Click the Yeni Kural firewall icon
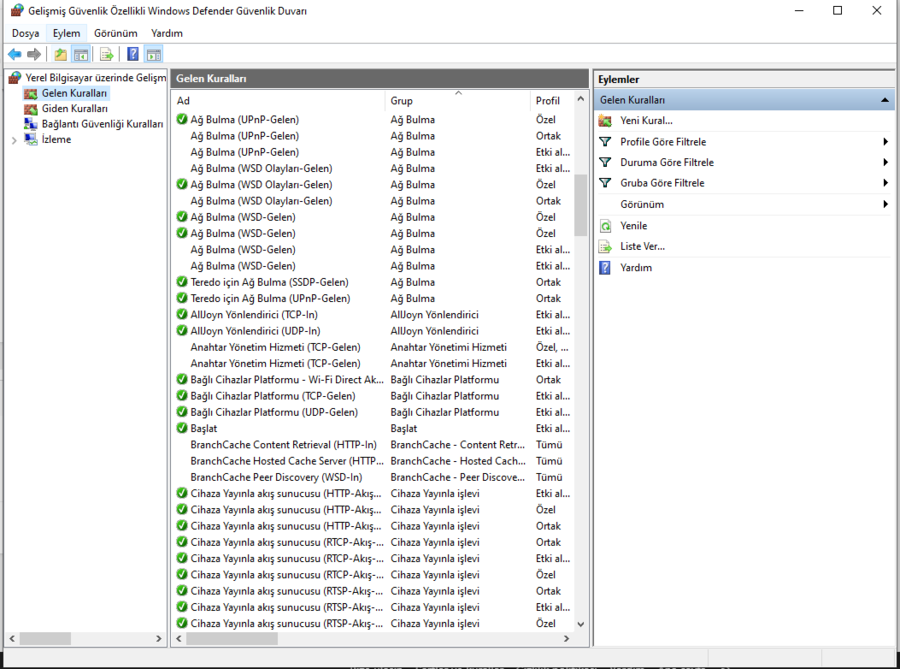The width and height of the screenshot is (900, 669). point(605,121)
